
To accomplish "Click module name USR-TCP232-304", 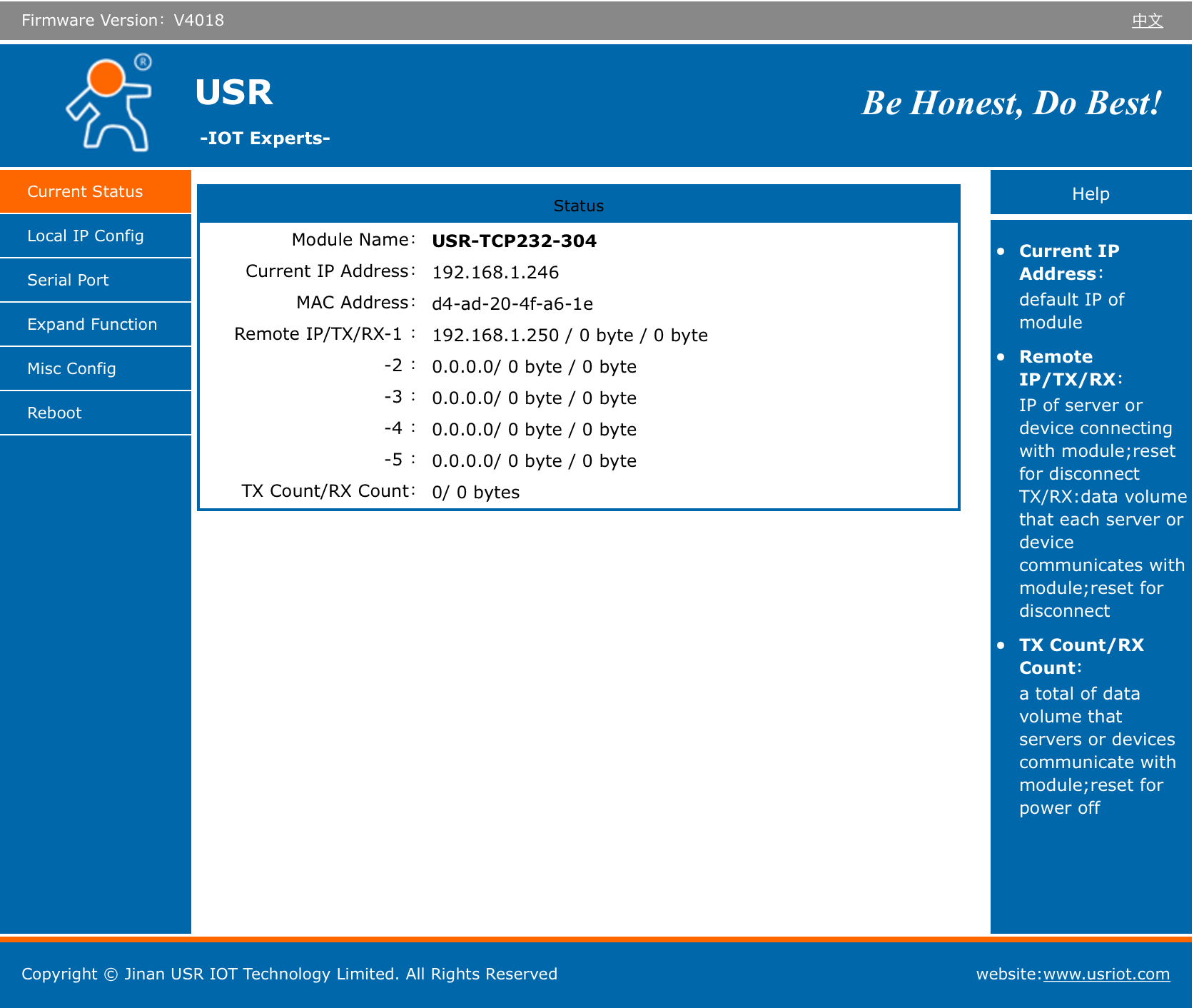I will 514,241.
